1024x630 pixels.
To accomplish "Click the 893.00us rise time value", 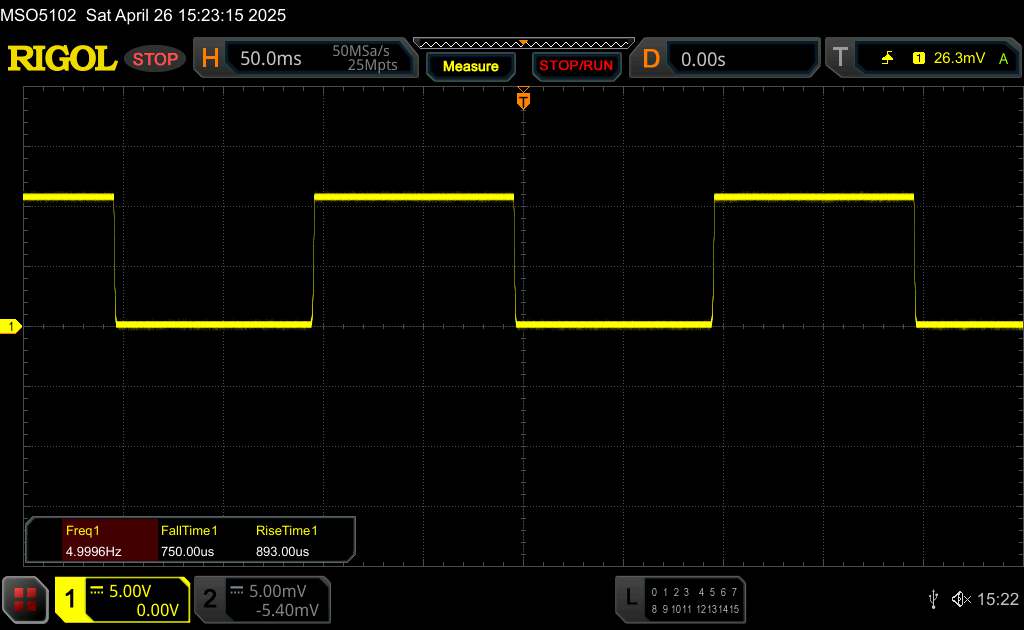I will pyautogui.click(x=282, y=552).
